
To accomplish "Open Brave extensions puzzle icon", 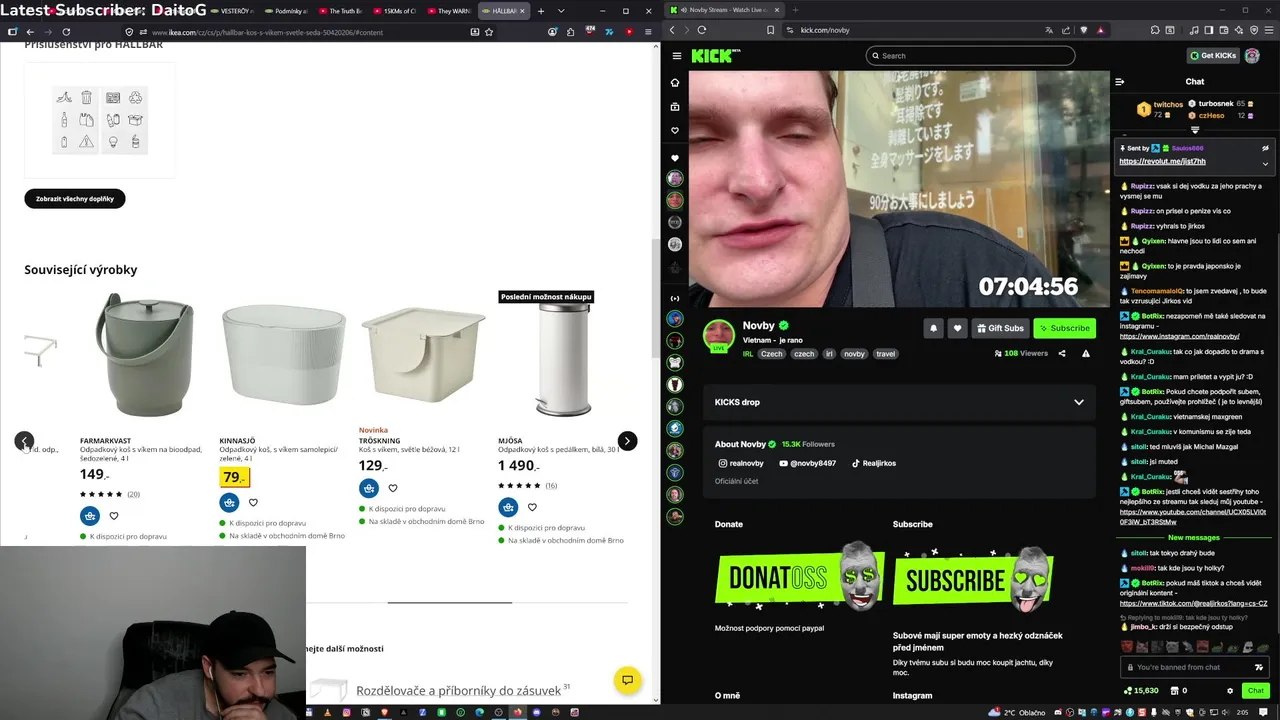I will click(x=1155, y=30).
